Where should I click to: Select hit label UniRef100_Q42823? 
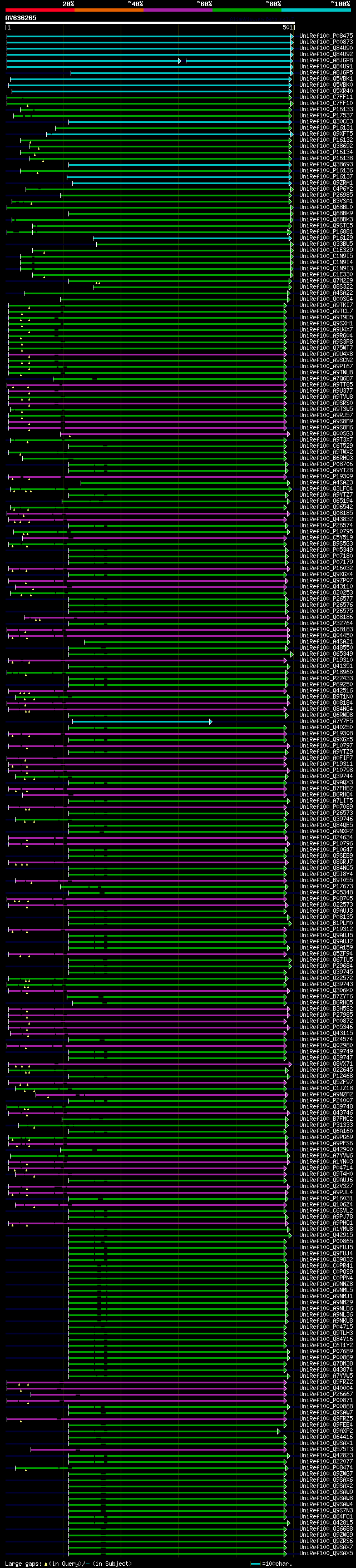pos(326,1456)
